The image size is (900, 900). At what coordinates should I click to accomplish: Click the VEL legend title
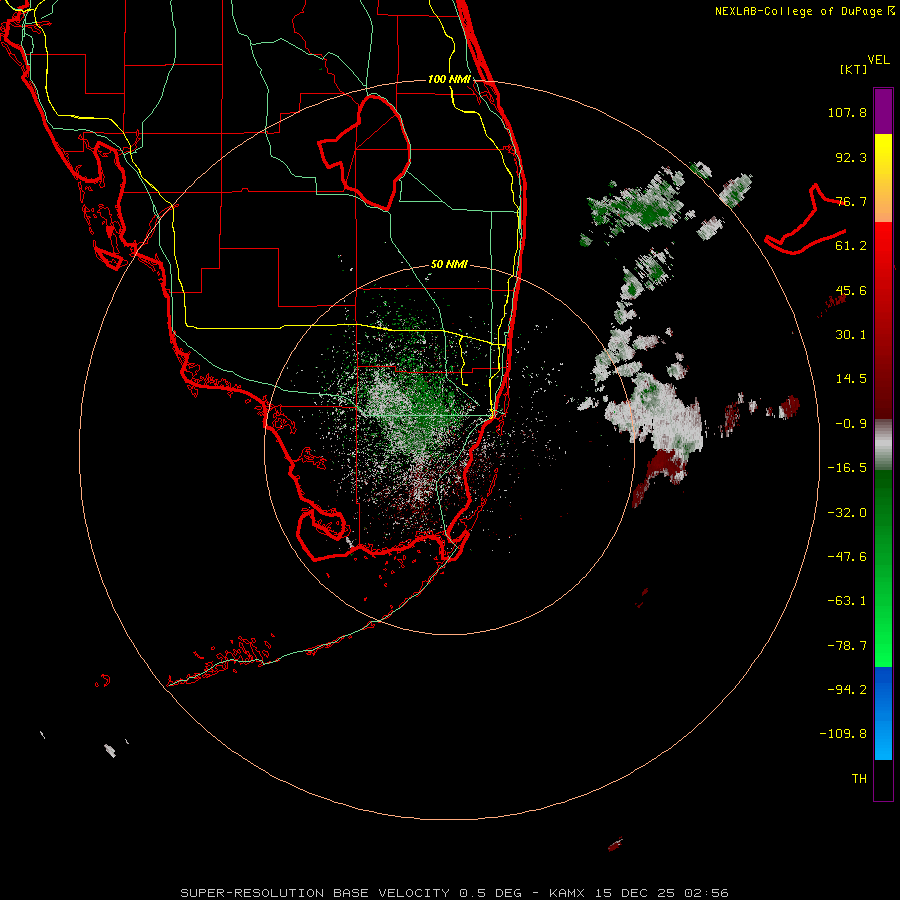point(878,59)
